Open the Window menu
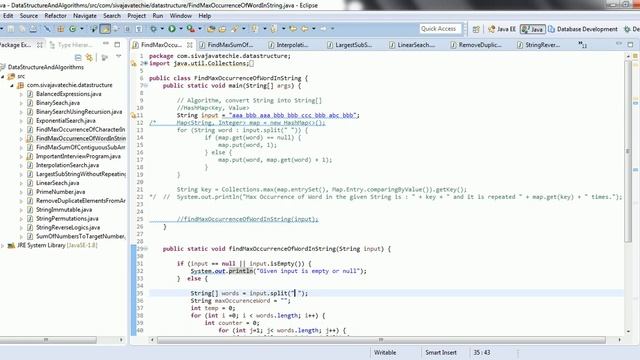 (x=180, y=16)
